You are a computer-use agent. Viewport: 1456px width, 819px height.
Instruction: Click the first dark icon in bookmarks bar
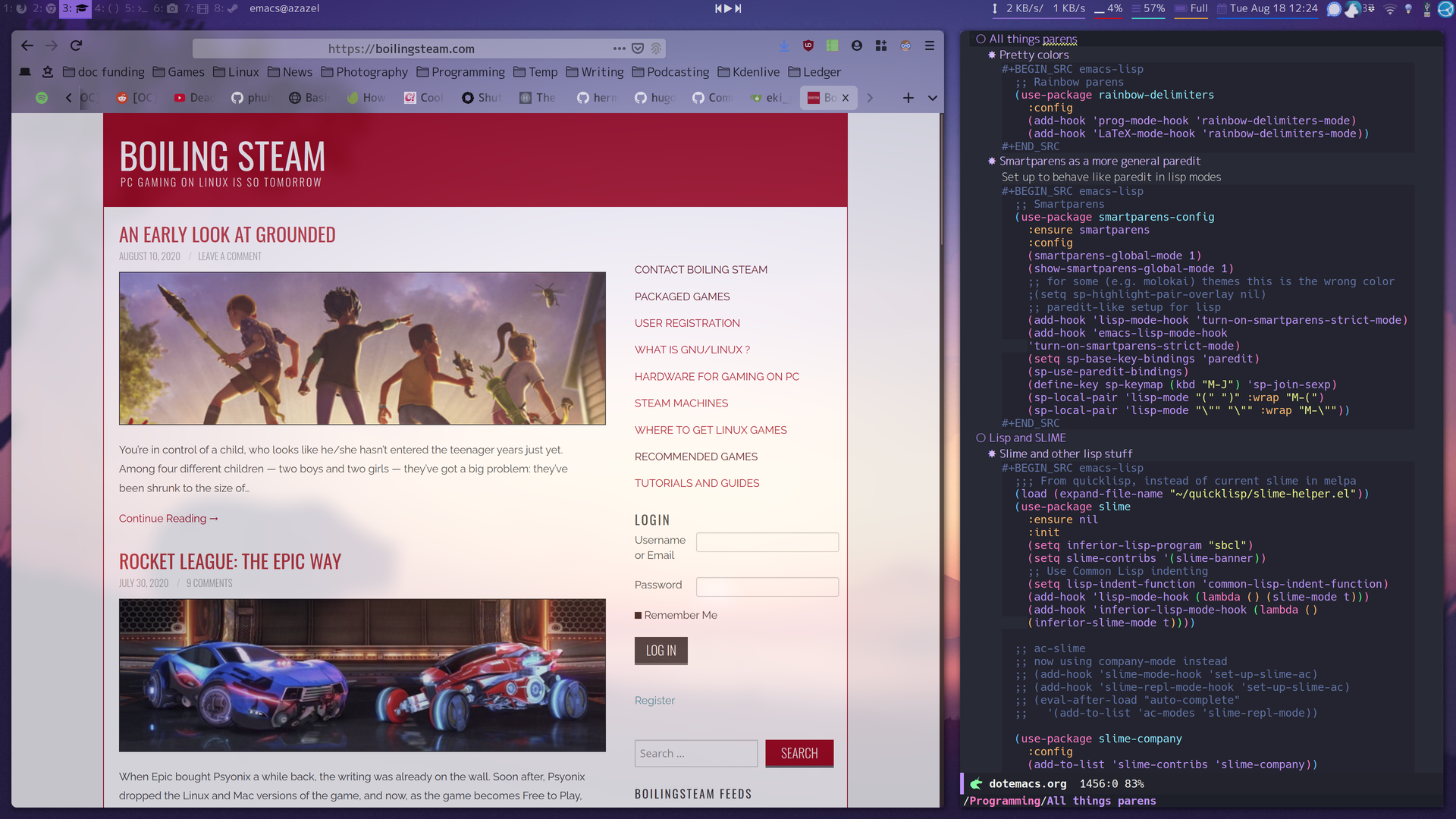point(25,72)
